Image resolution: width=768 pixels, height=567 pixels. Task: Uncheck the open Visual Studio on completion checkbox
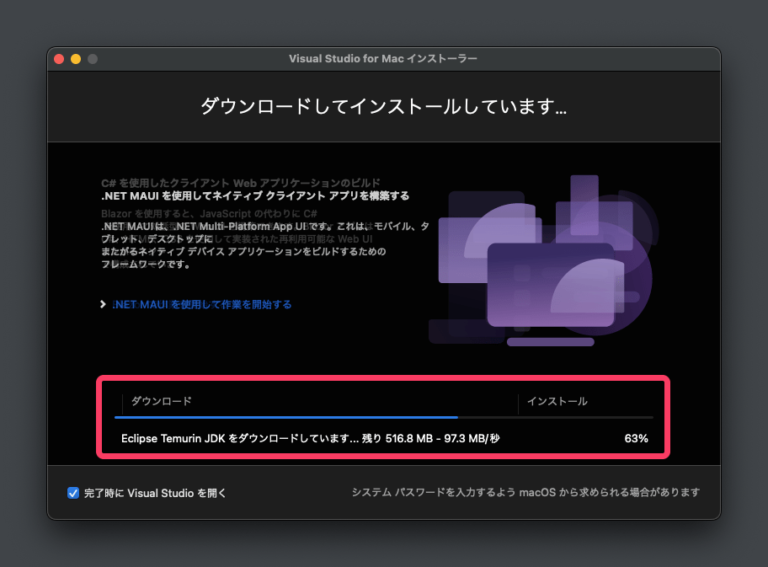[73, 493]
